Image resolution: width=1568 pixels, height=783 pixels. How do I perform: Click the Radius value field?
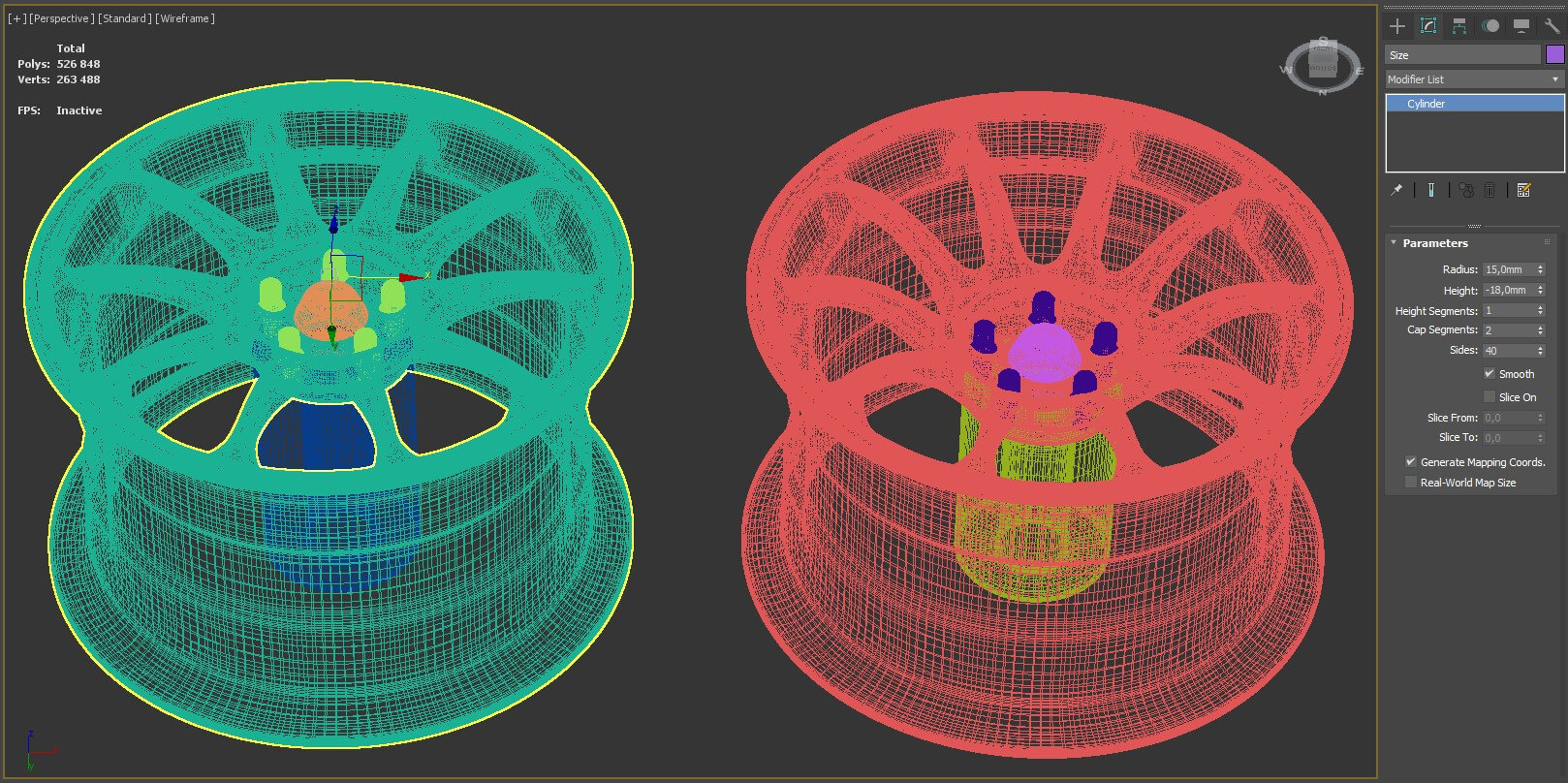(x=1509, y=269)
